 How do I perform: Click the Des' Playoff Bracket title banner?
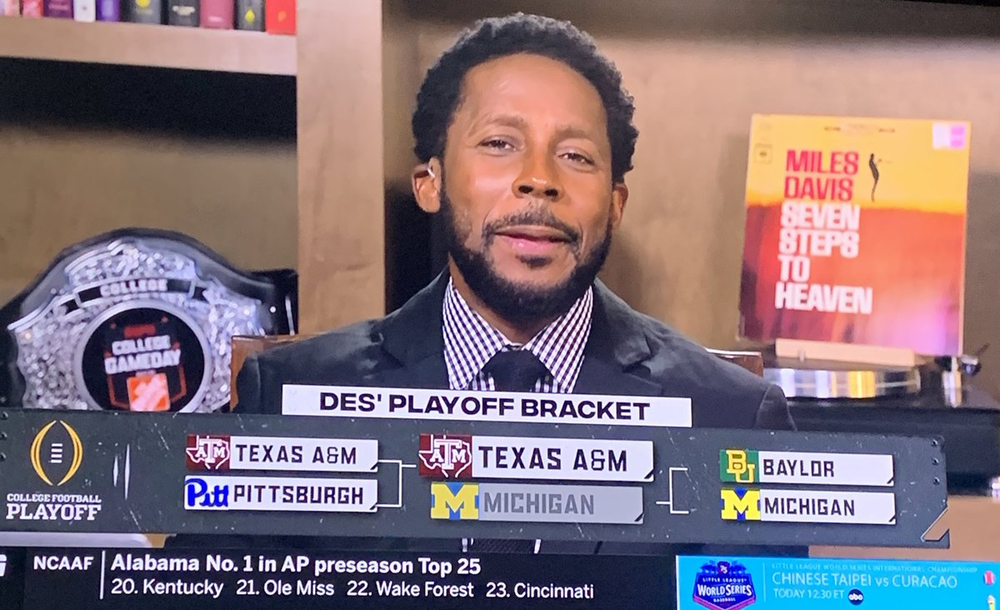(487, 406)
